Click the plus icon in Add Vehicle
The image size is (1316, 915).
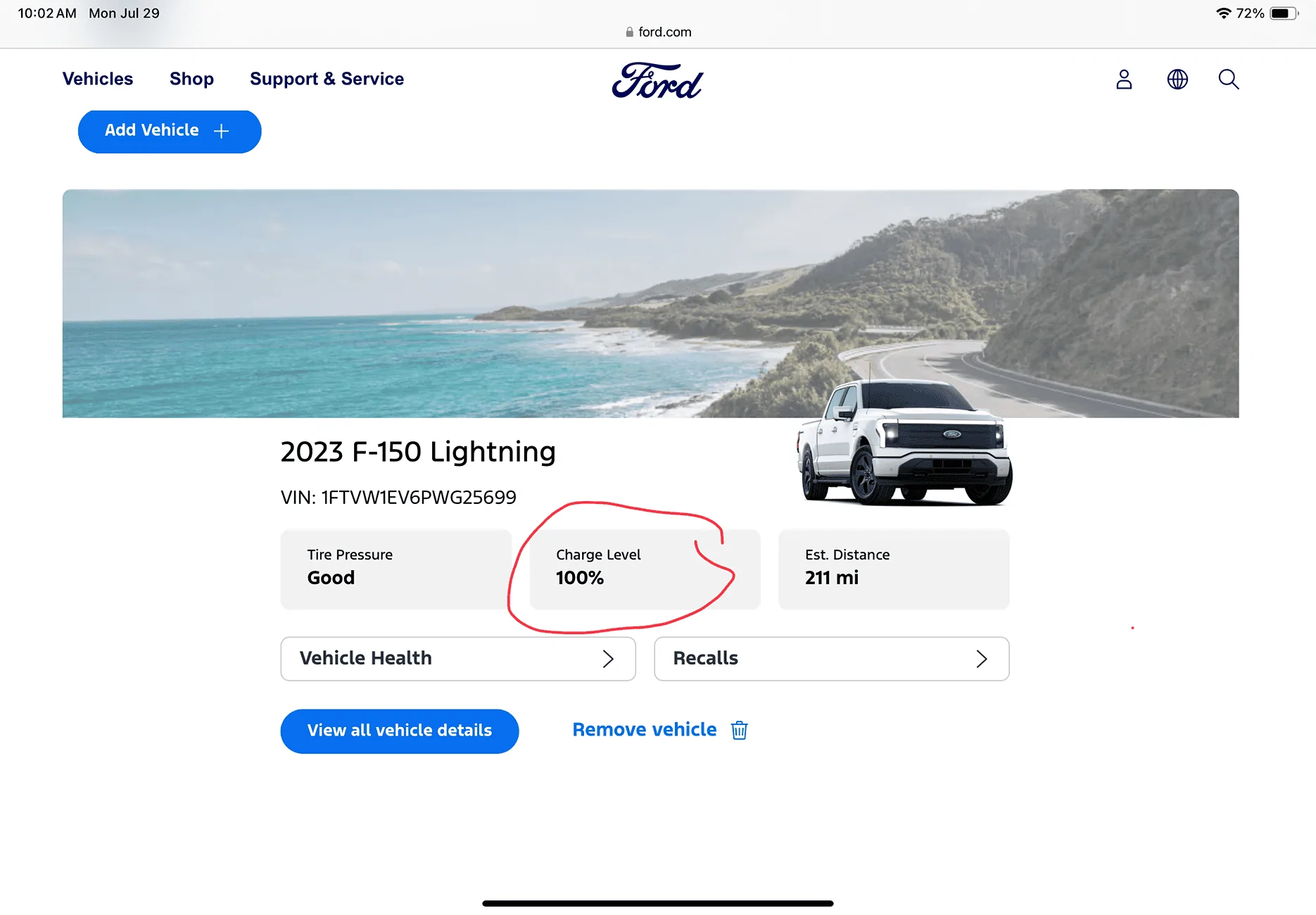point(222,132)
